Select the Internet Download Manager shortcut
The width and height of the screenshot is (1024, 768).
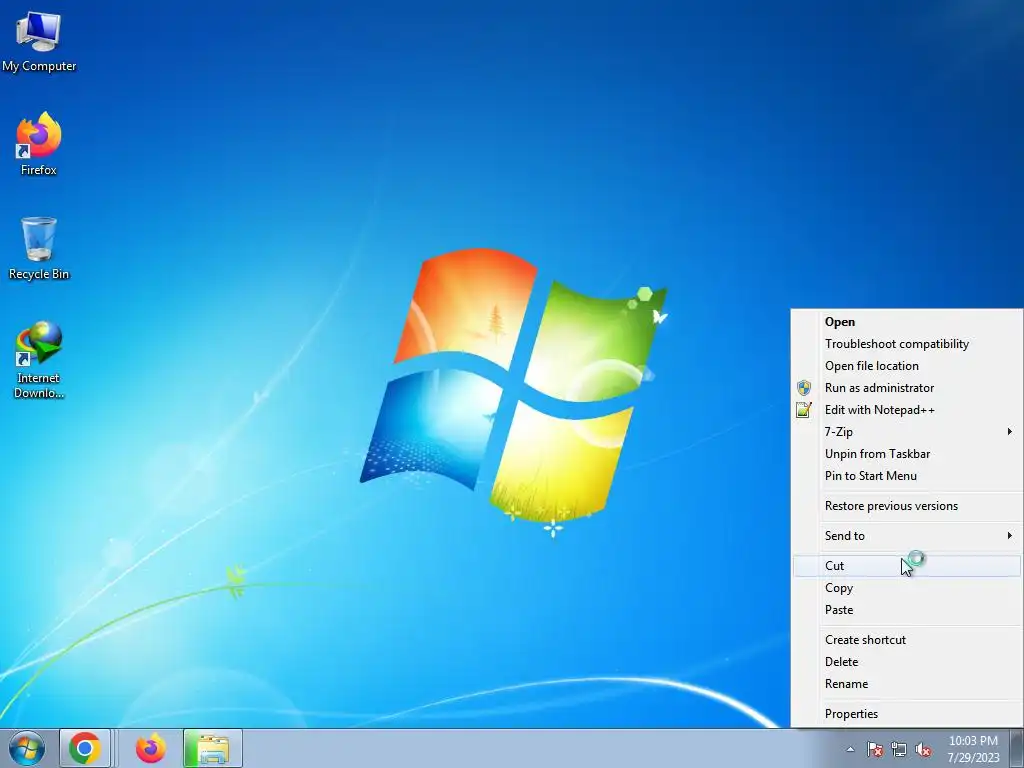tap(39, 359)
